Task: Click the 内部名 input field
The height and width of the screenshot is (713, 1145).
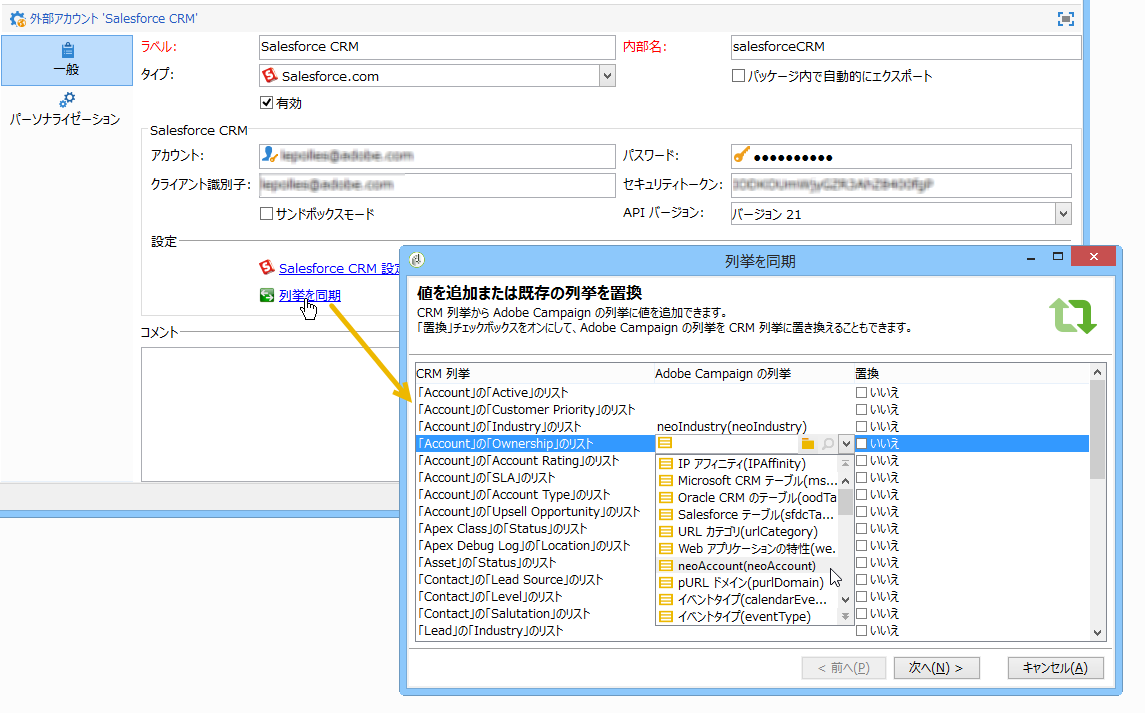Action: pos(905,47)
